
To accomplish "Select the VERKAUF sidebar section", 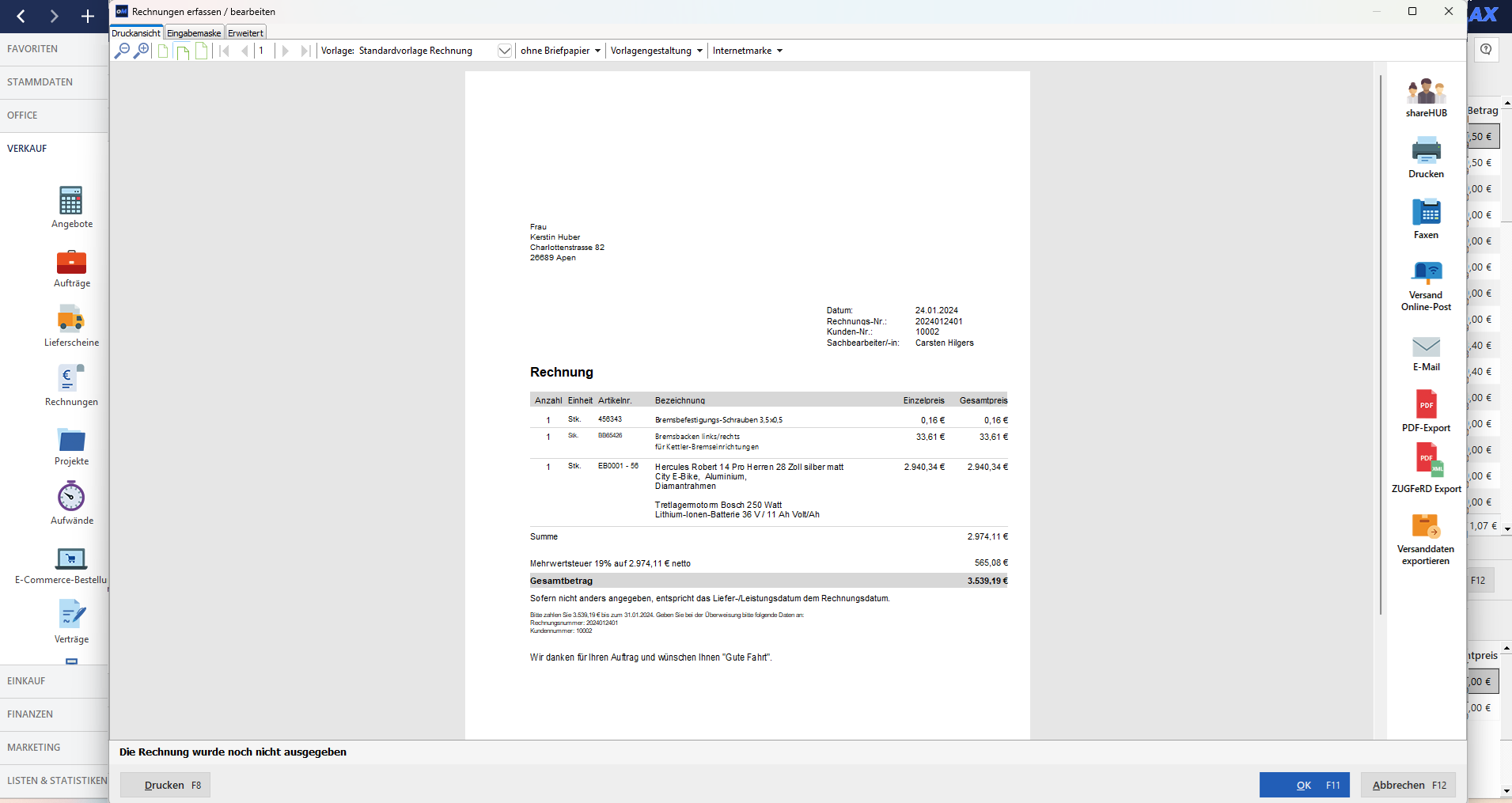I will click(x=54, y=149).
